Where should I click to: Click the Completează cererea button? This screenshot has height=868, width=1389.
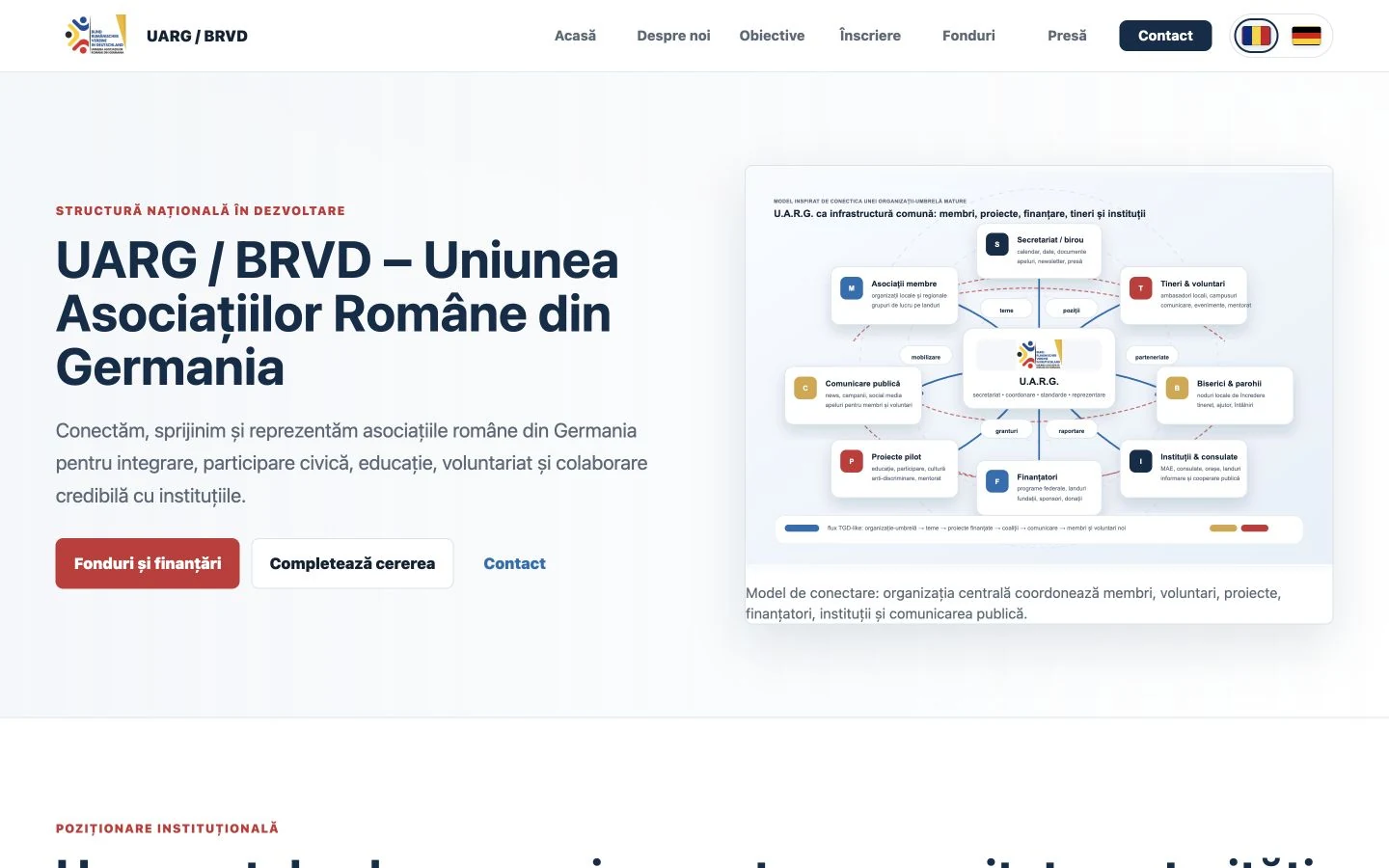pos(352,563)
